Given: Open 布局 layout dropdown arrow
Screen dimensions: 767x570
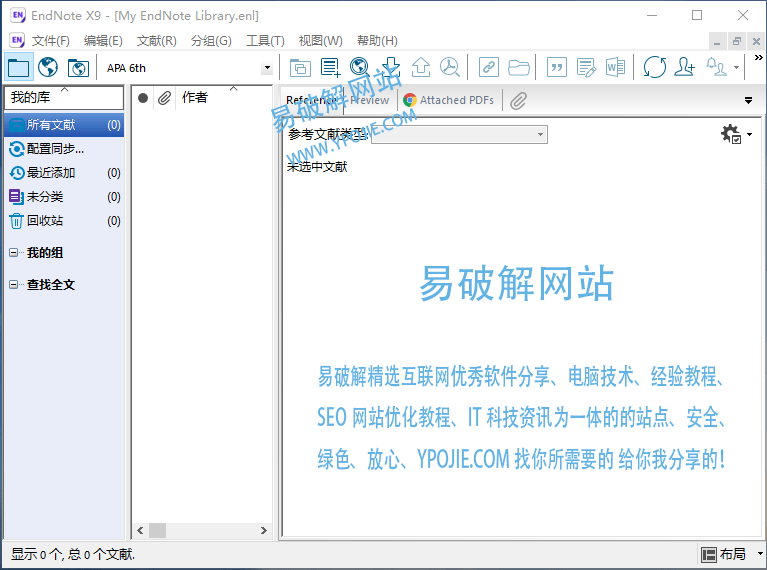Looking at the screenshot, I should (x=760, y=554).
